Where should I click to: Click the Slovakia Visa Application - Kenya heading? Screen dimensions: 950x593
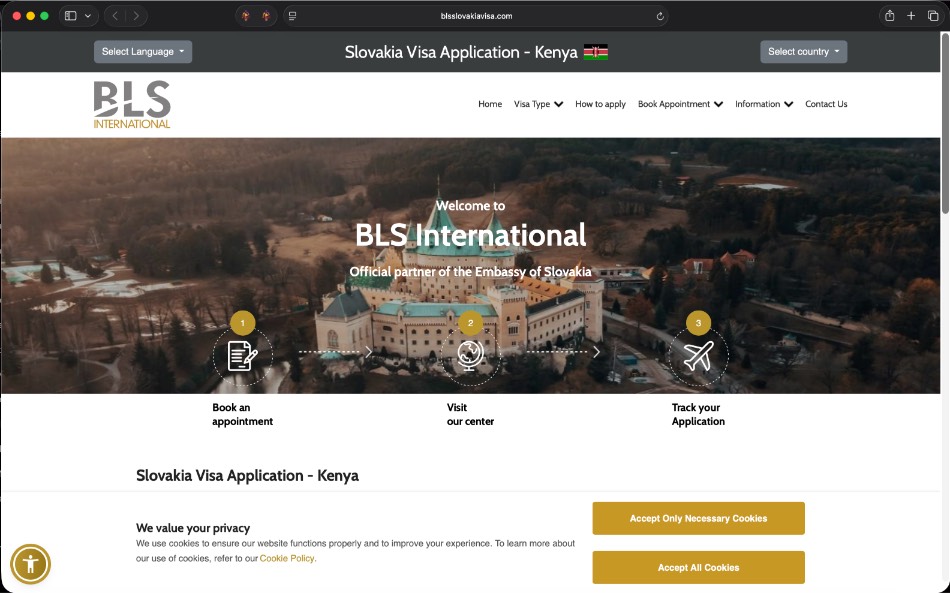[x=247, y=475]
